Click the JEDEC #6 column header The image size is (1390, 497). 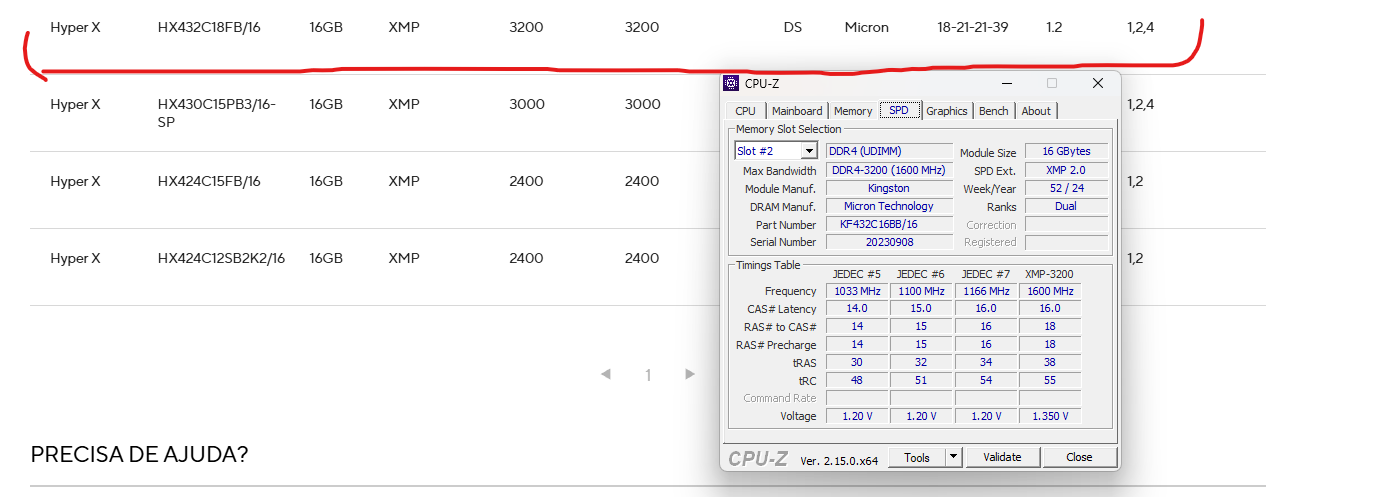tap(921, 274)
